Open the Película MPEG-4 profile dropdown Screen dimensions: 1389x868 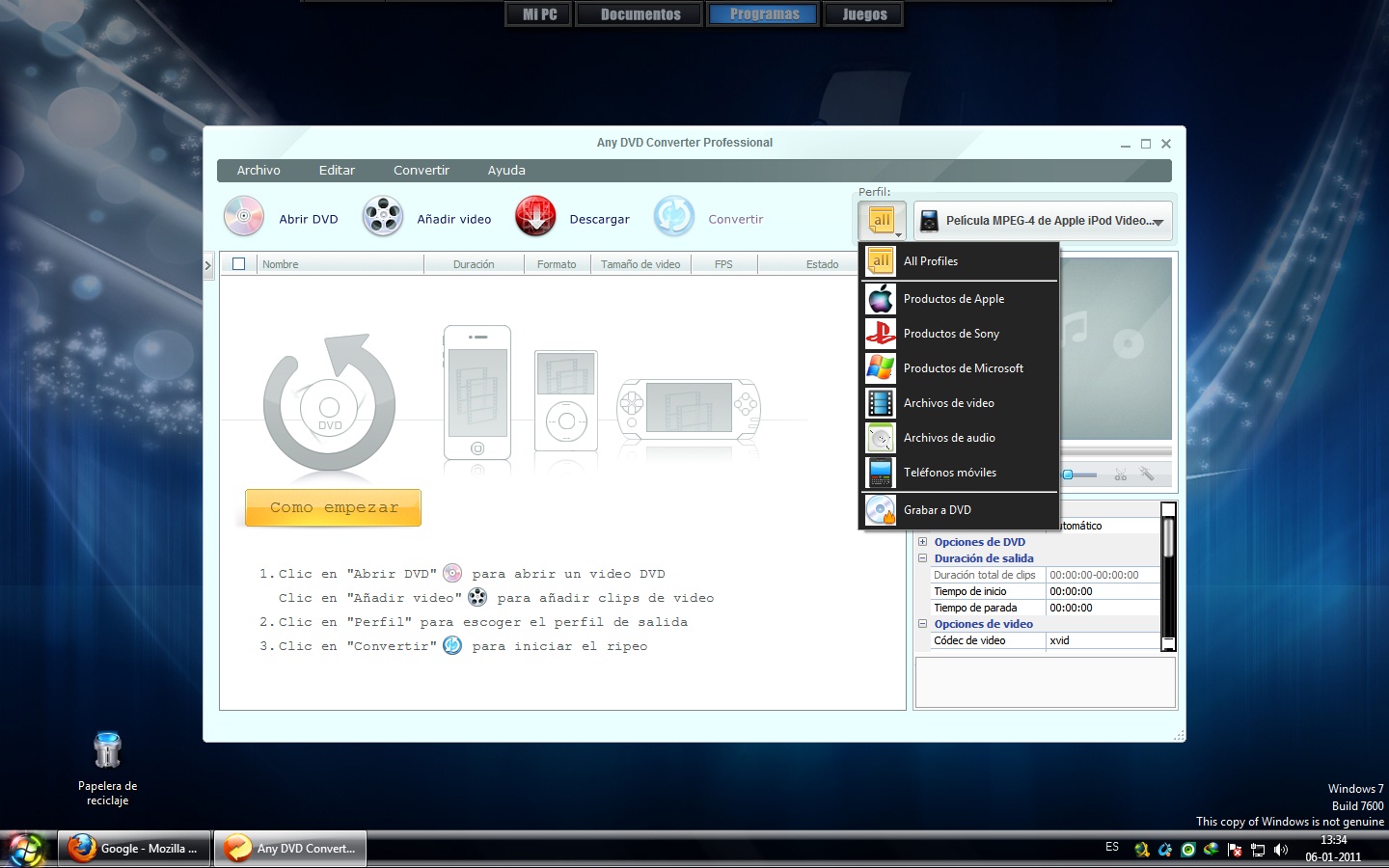[x=1043, y=221]
